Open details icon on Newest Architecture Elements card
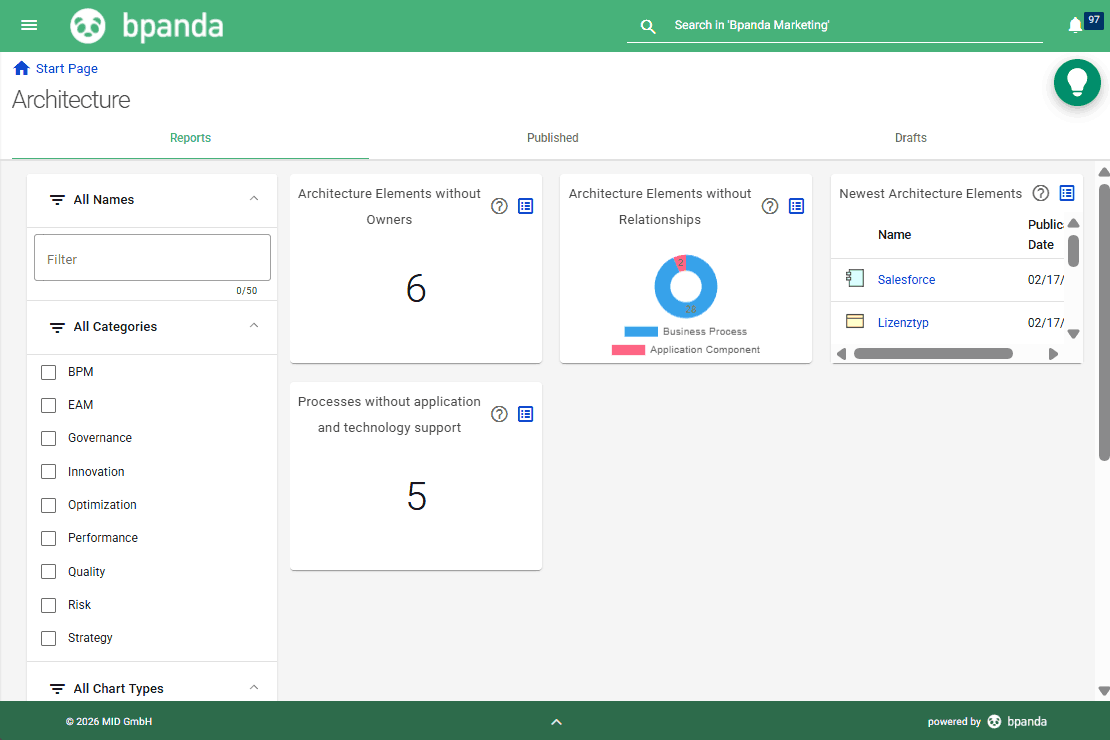The width and height of the screenshot is (1110, 740). coord(1066,192)
